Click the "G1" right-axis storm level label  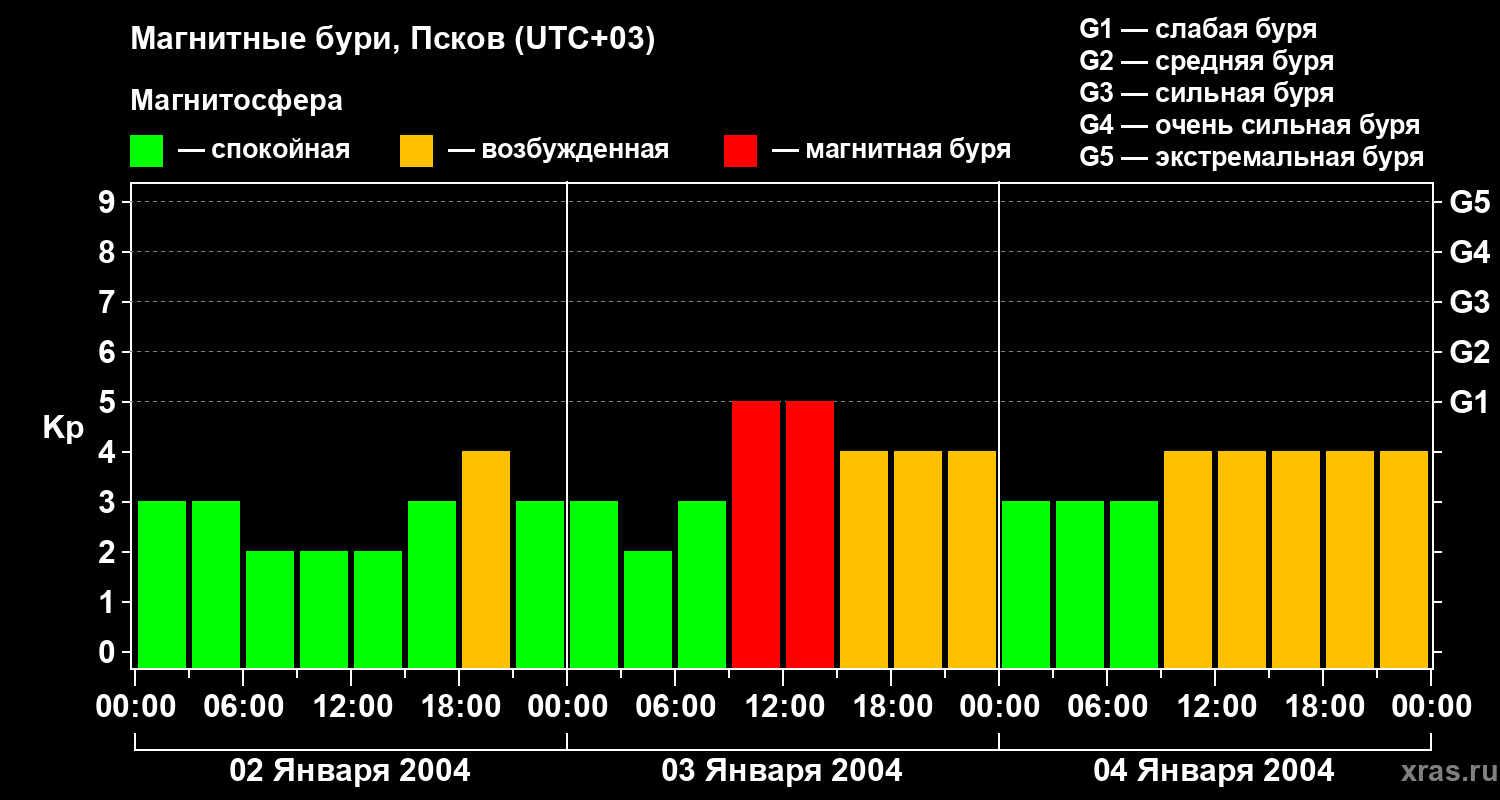click(1469, 402)
